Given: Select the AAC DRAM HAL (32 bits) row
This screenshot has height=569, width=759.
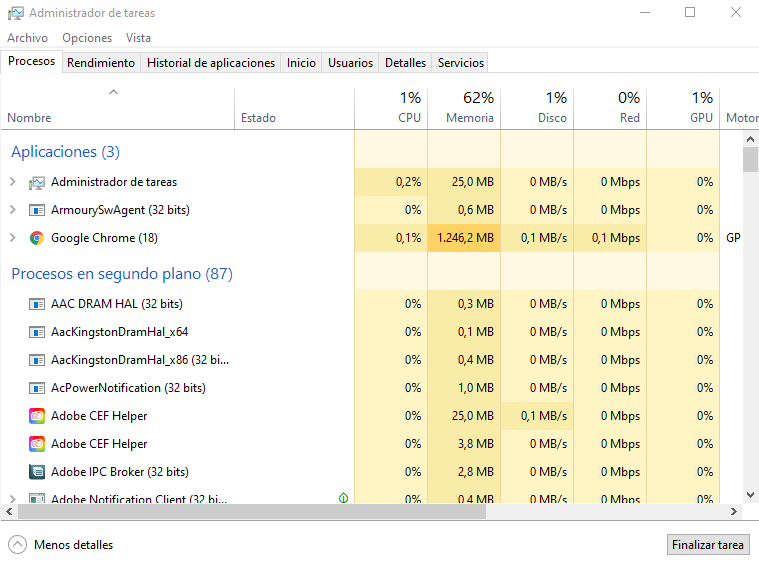Looking at the screenshot, I should (360, 304).
